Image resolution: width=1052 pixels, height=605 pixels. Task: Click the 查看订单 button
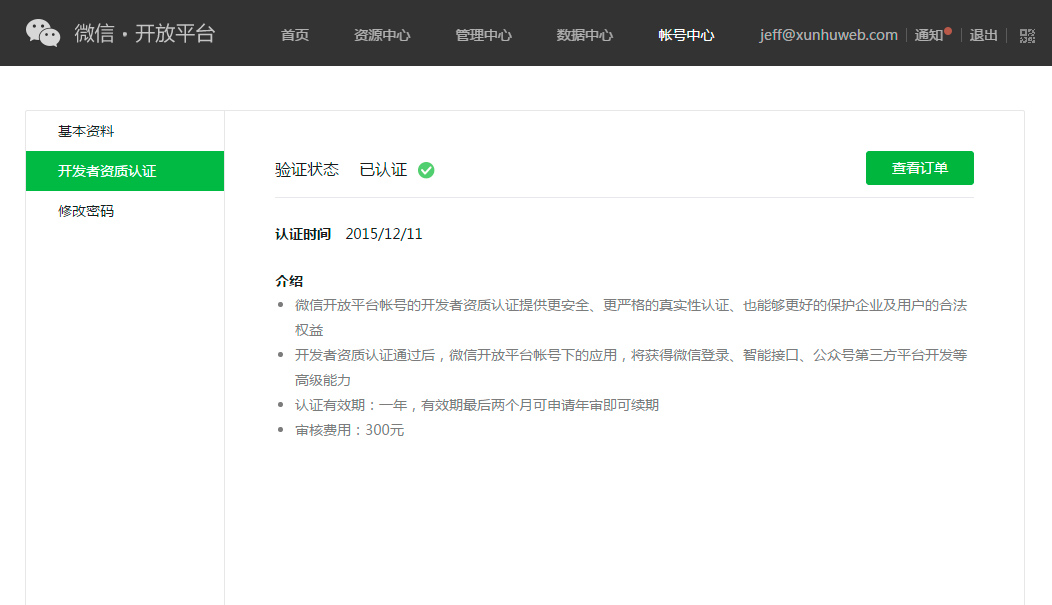coord(919,168)
